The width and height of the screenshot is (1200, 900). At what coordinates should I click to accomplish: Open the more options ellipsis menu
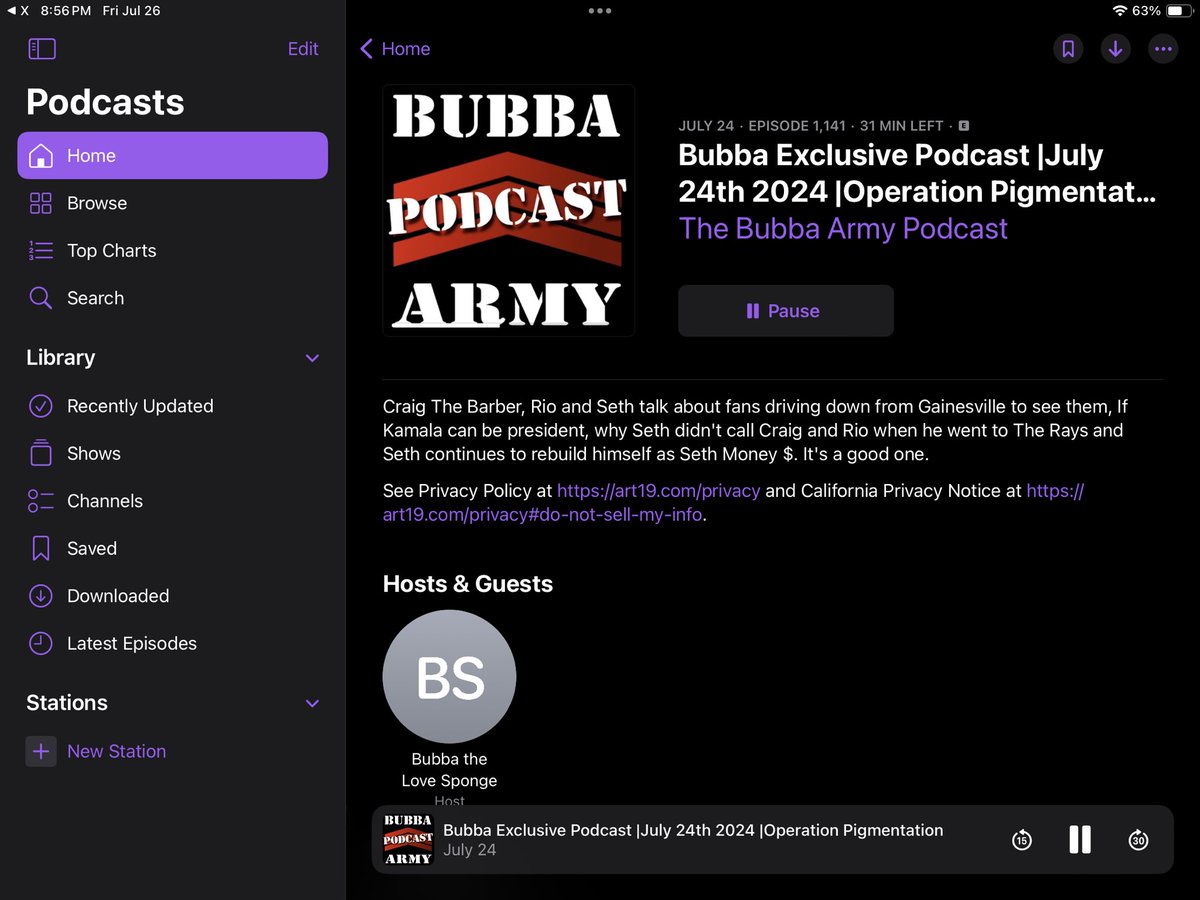coord(1162,49)
